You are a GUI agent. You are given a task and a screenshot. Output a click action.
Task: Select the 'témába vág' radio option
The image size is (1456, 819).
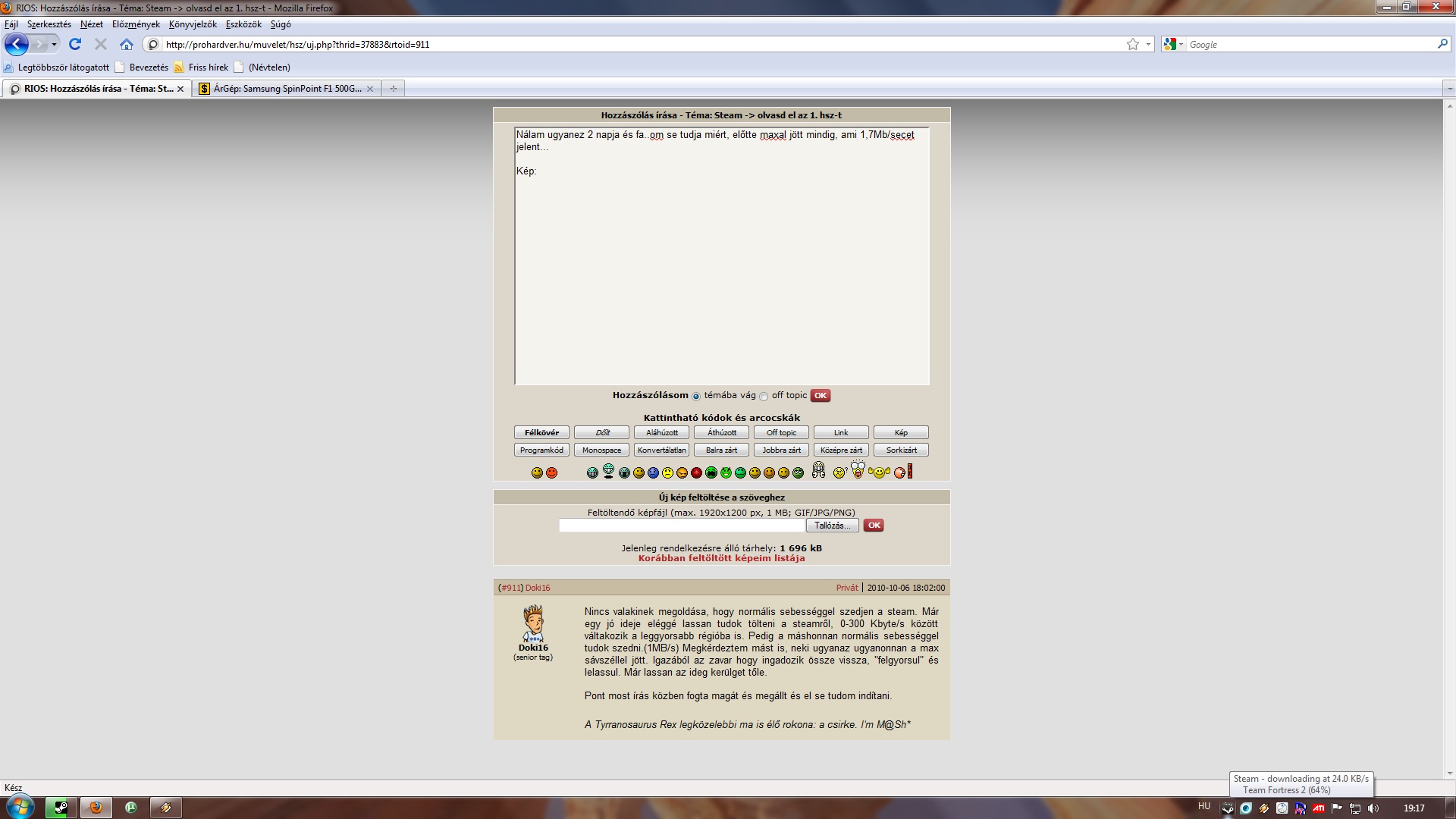coord(695,397)
